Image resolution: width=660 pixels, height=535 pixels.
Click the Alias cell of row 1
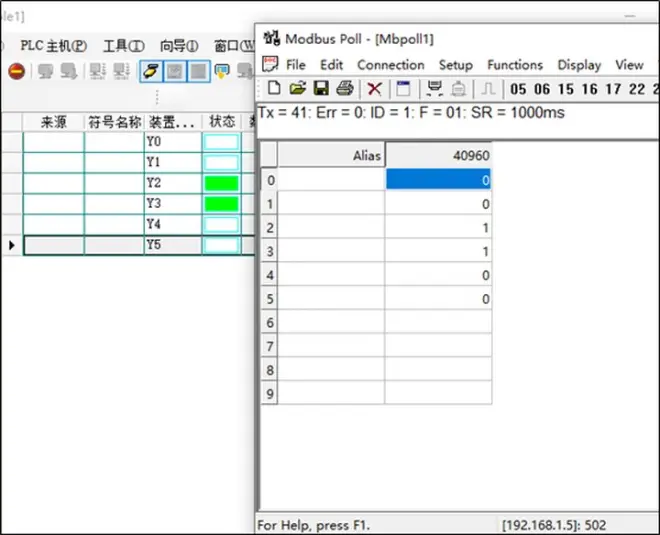(x=331, y=204)
